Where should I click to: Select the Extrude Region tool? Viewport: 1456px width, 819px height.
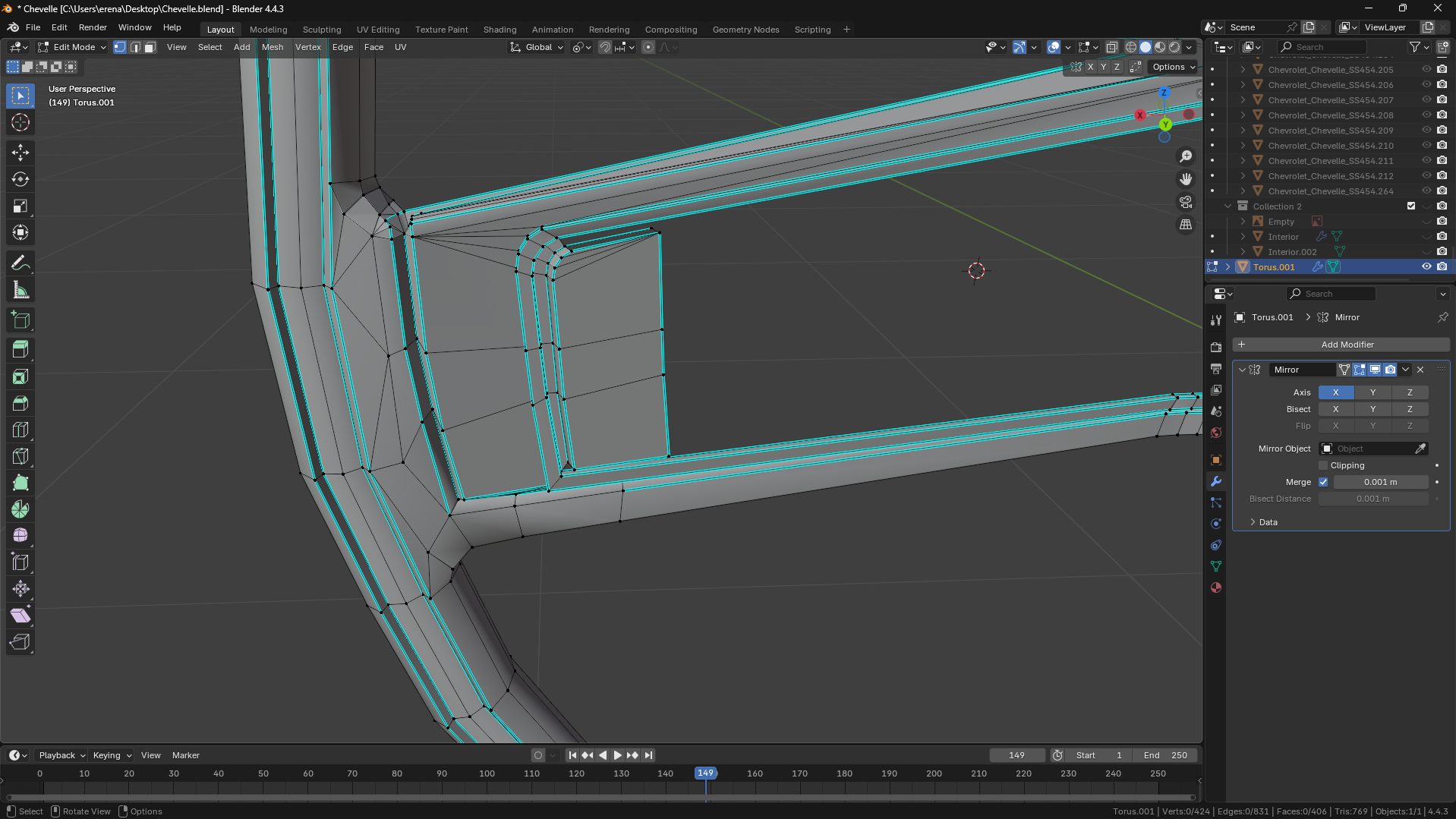(x=20, y=350)
